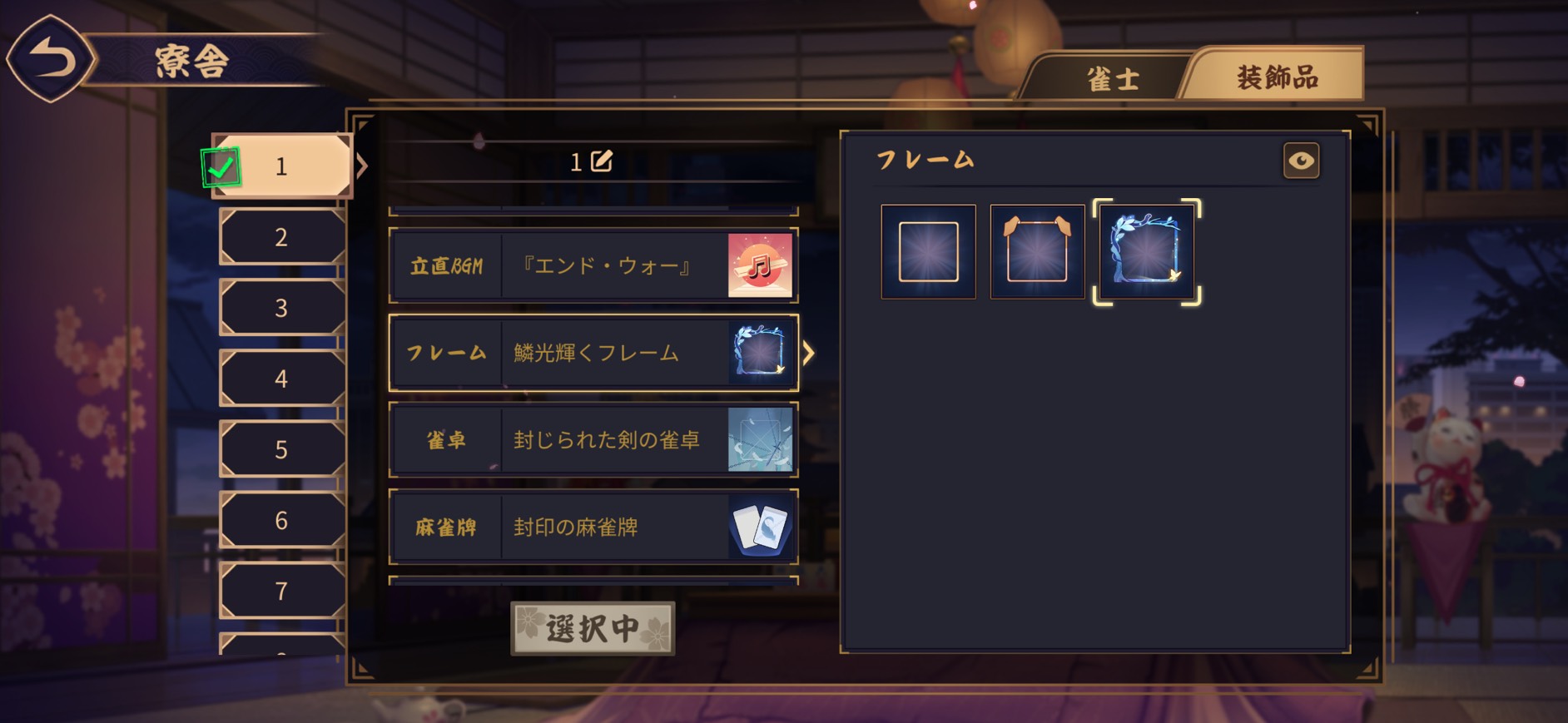Click the 選択中 button
Screen dimensions: 1568x723
(593, 628)
